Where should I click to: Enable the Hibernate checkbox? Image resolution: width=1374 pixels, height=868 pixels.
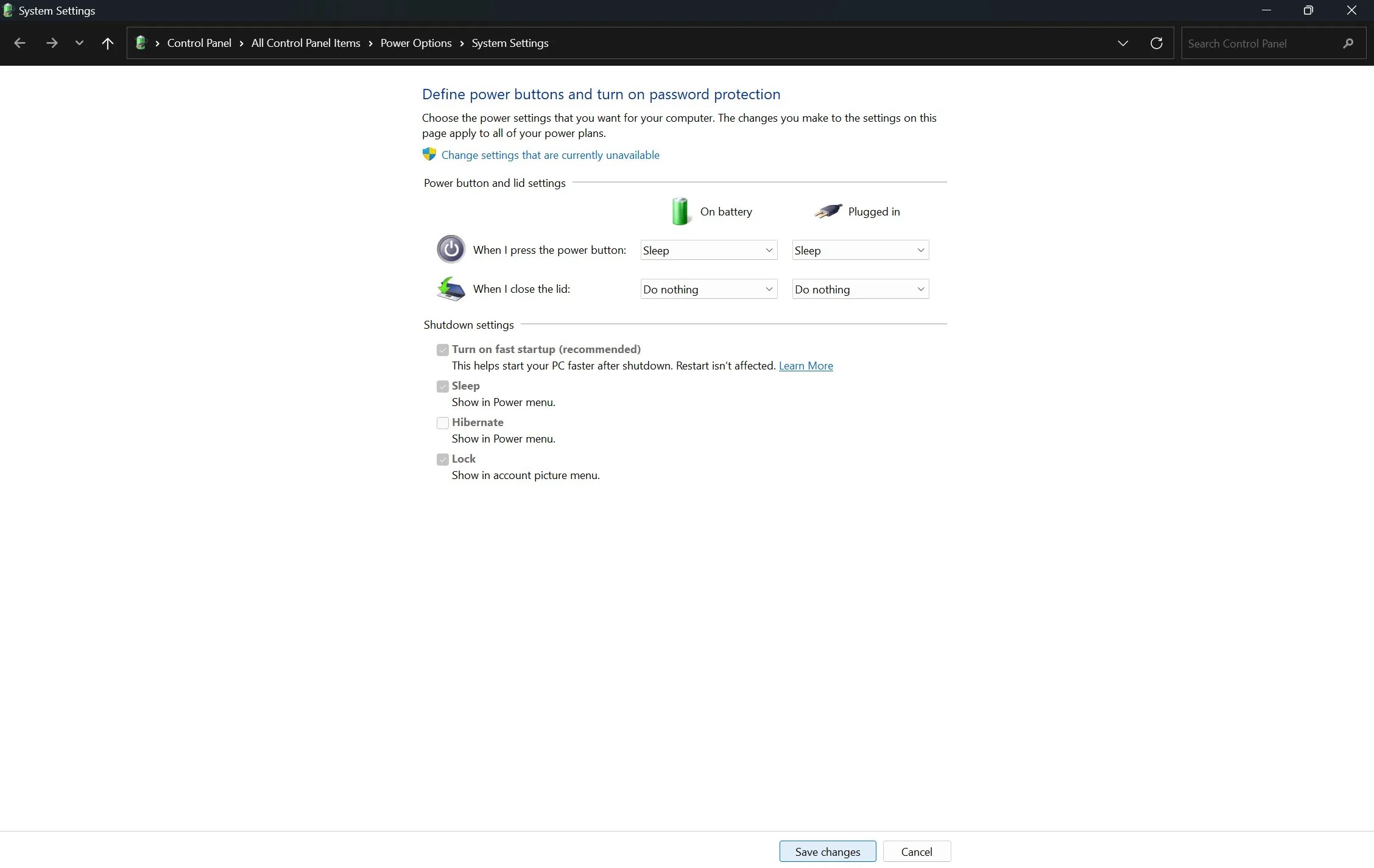click(x=442, y=422)
